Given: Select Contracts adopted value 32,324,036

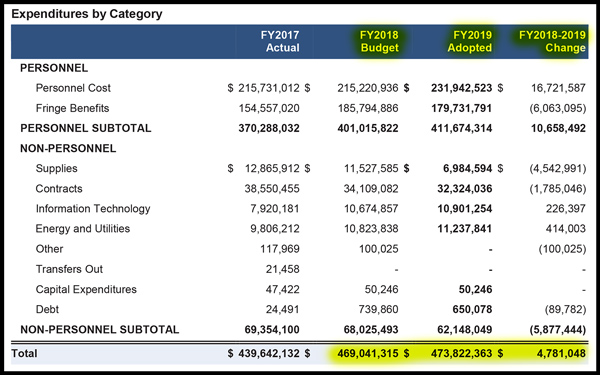Looking at the screenshot, I should [x=465, y=189].
